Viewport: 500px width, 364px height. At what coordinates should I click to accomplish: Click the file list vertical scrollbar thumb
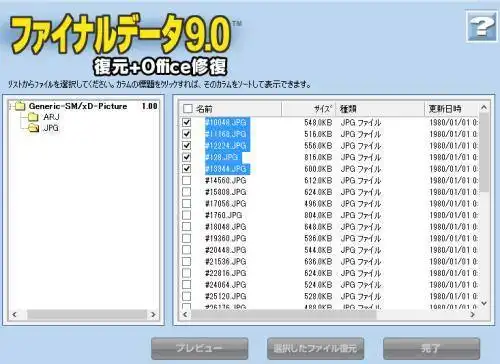pyautogui.click(x=484, y=153)
